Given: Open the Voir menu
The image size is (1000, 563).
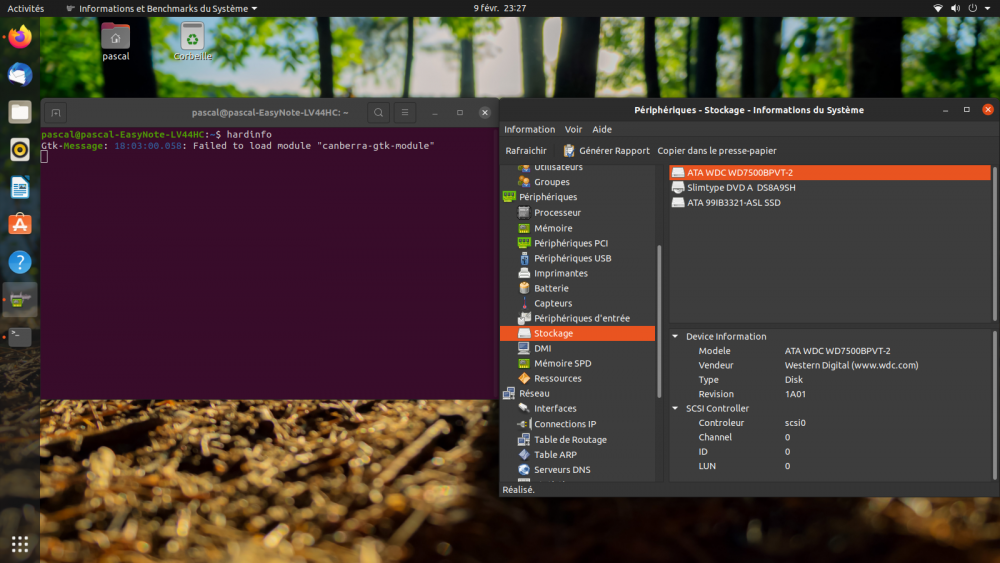Looking at the screenshot, I should [573, 129].
